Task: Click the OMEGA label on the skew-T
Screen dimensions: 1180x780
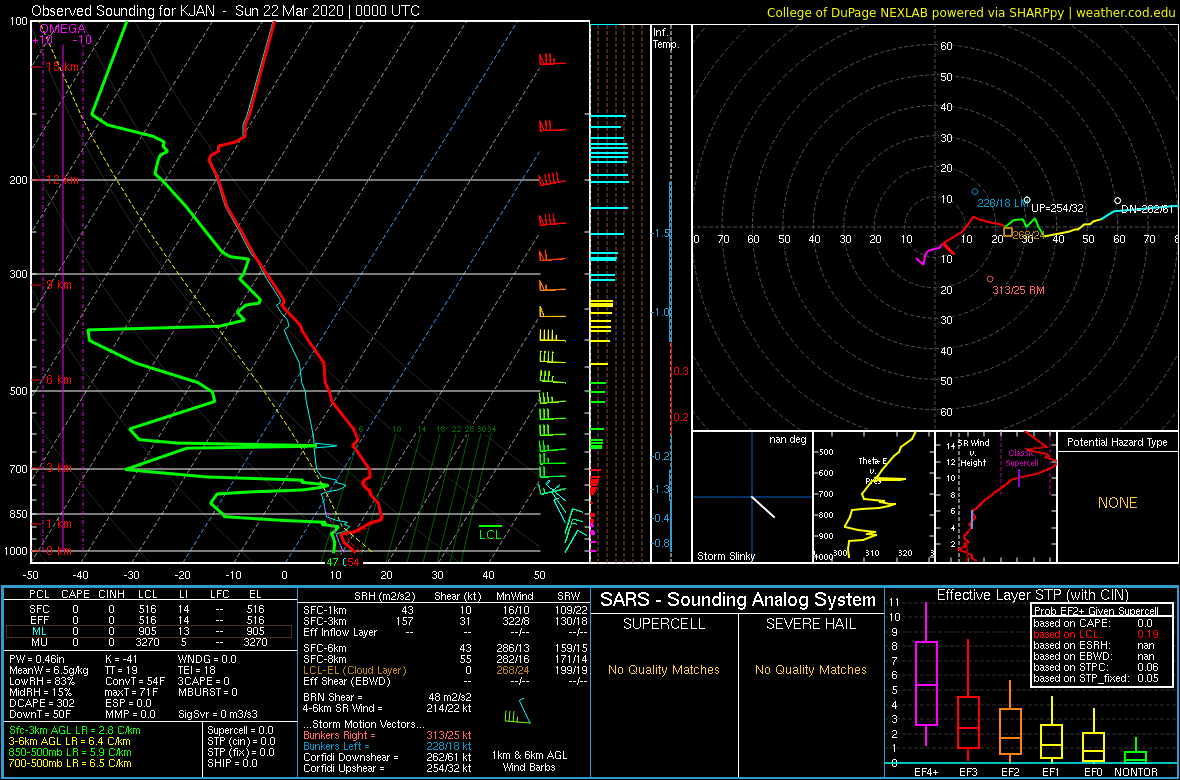Action: pyautogui.click(x=62, y=29)
